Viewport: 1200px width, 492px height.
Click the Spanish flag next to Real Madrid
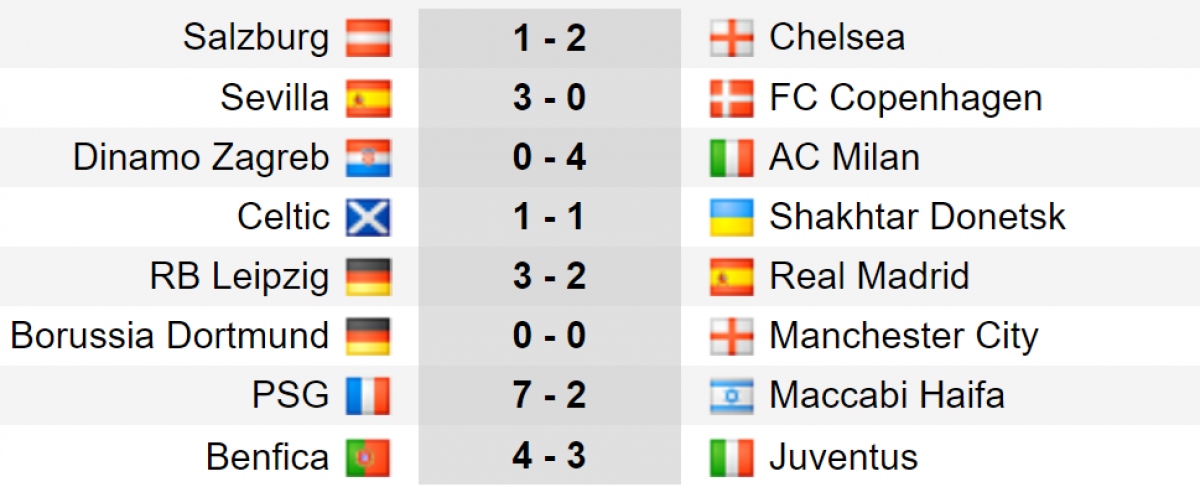pos(731,277)
